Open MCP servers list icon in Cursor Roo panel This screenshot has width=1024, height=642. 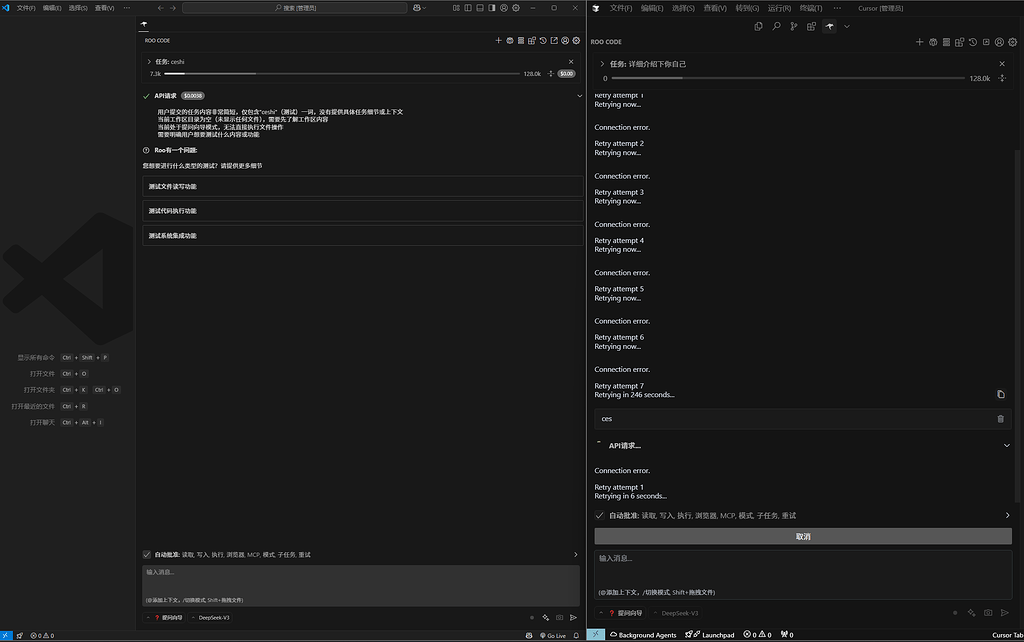946,42
